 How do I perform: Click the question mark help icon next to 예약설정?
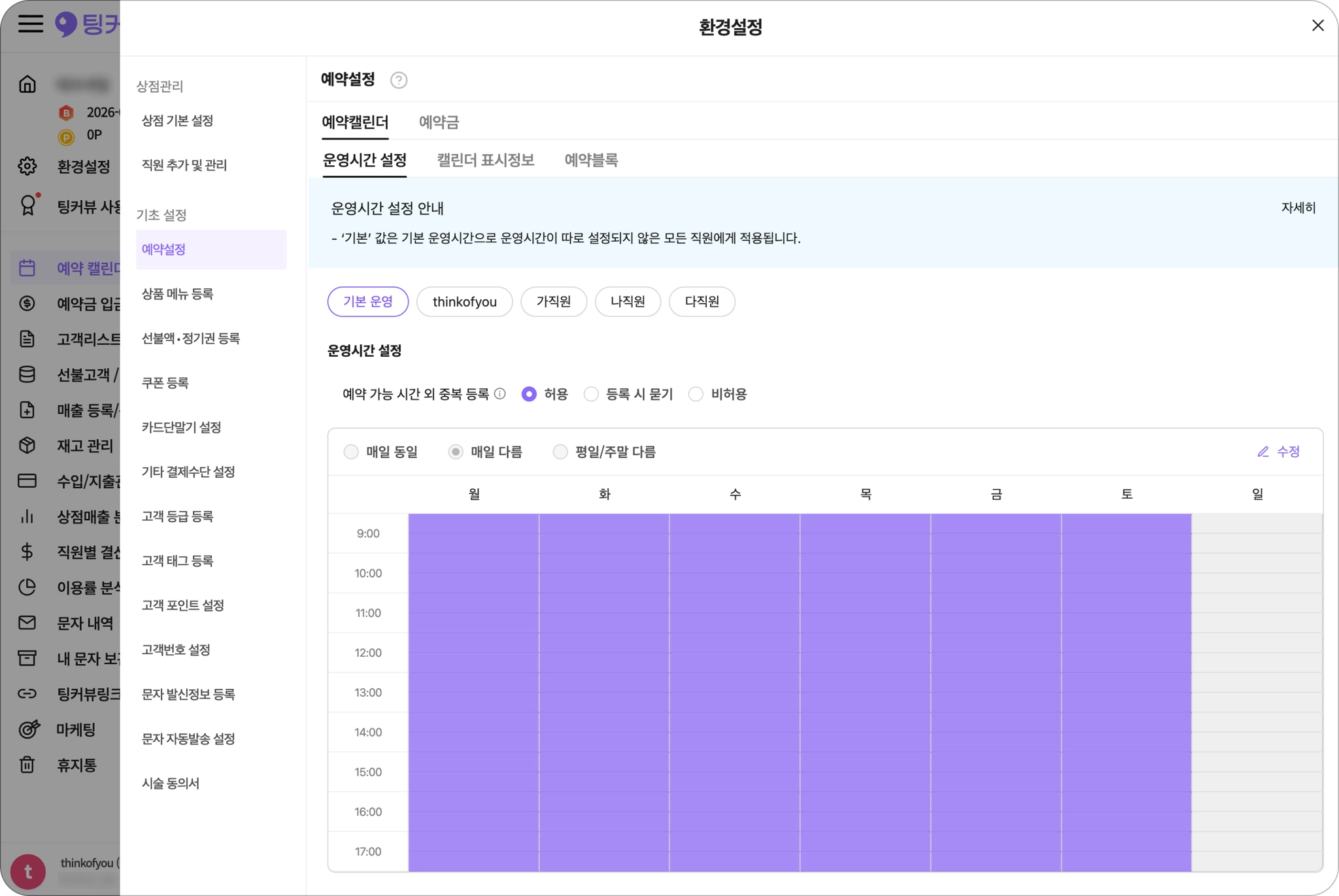[x=398, y=80]
